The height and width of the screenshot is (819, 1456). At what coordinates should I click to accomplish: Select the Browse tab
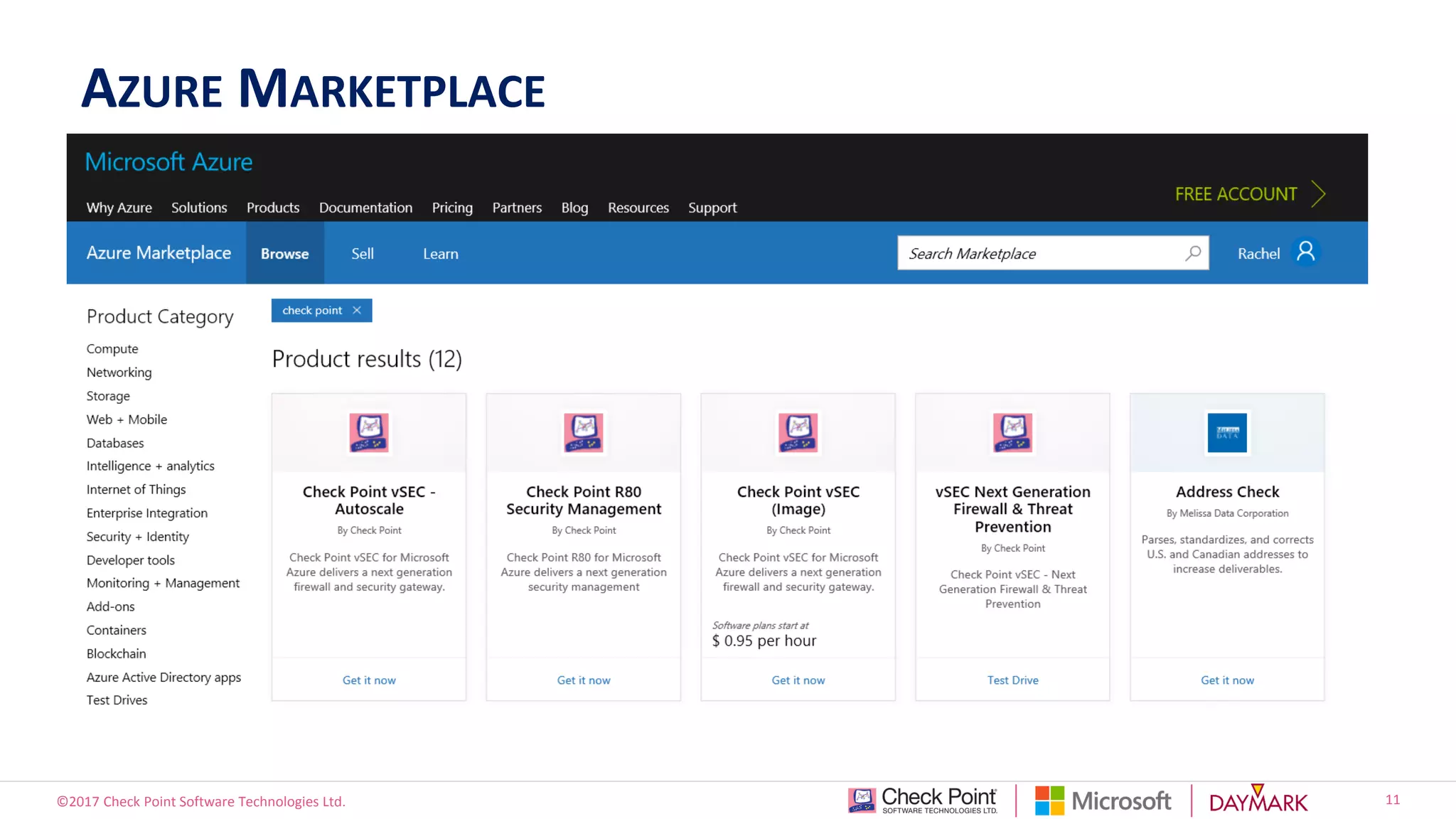pyautogui.click(x=284, y=253)
